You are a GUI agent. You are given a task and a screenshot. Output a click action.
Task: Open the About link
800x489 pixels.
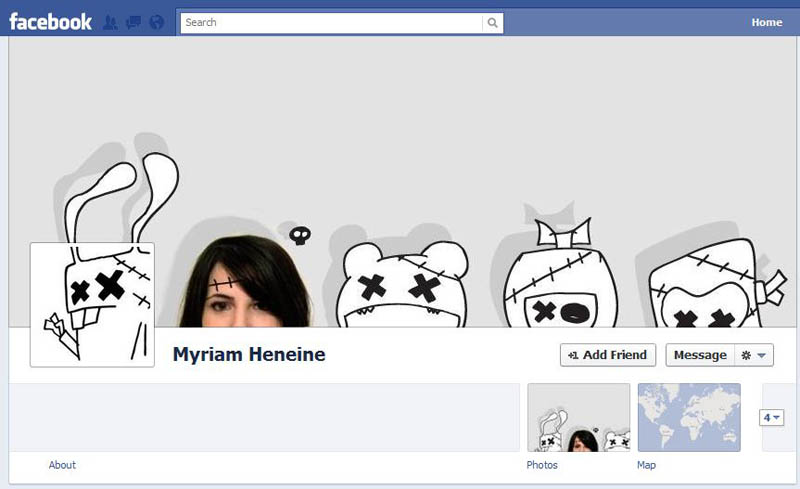click(x=62, y=465)
